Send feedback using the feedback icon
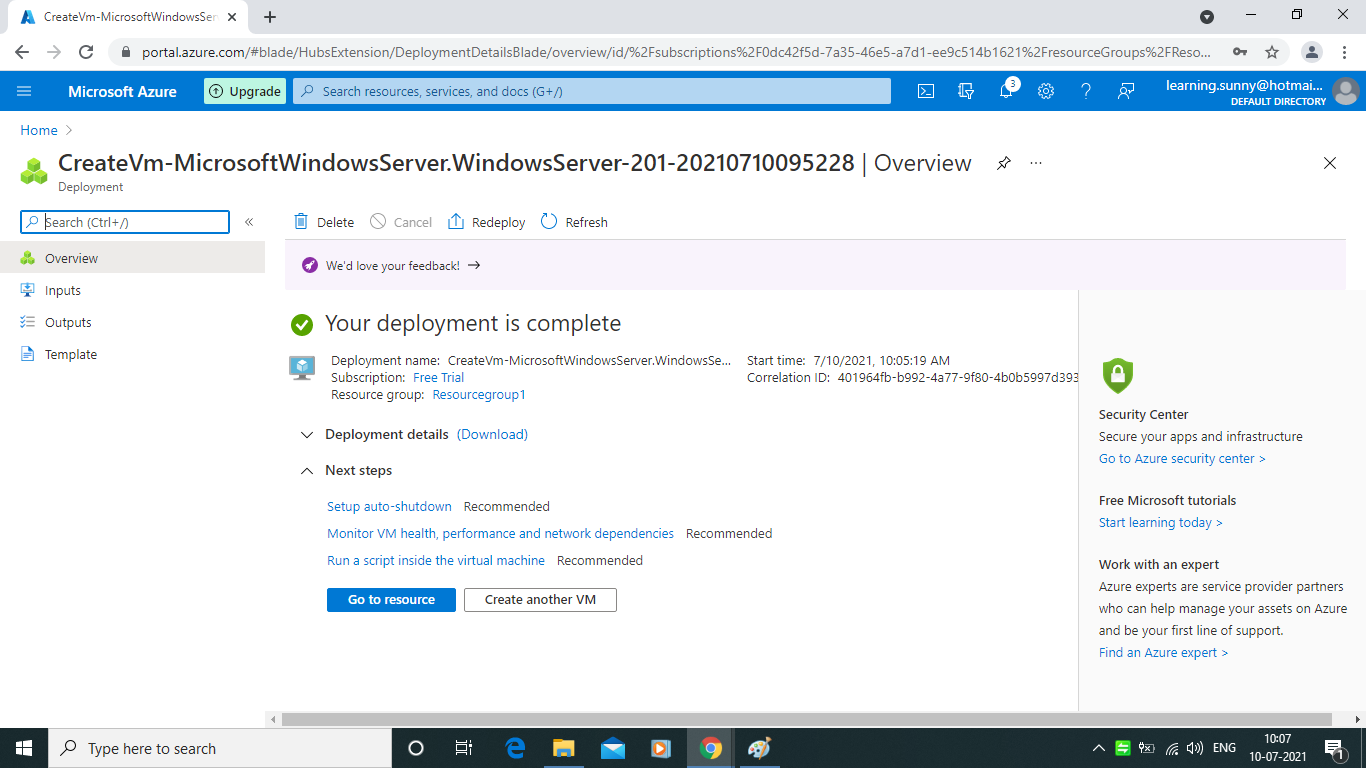The image size is (1366, 768). tap(1125, 90)
